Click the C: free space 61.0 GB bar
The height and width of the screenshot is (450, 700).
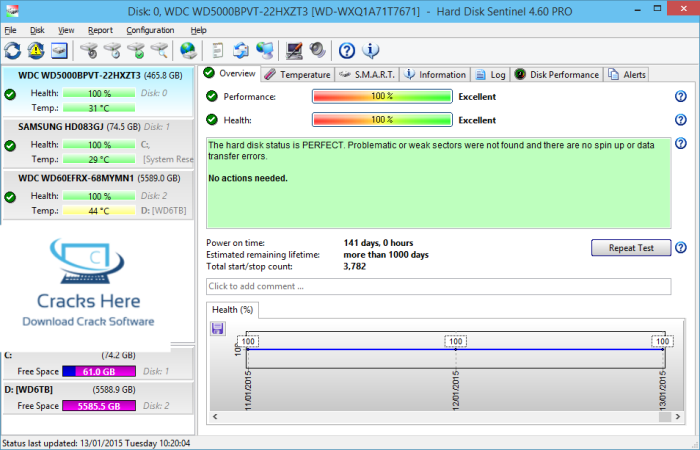point(99,371)
